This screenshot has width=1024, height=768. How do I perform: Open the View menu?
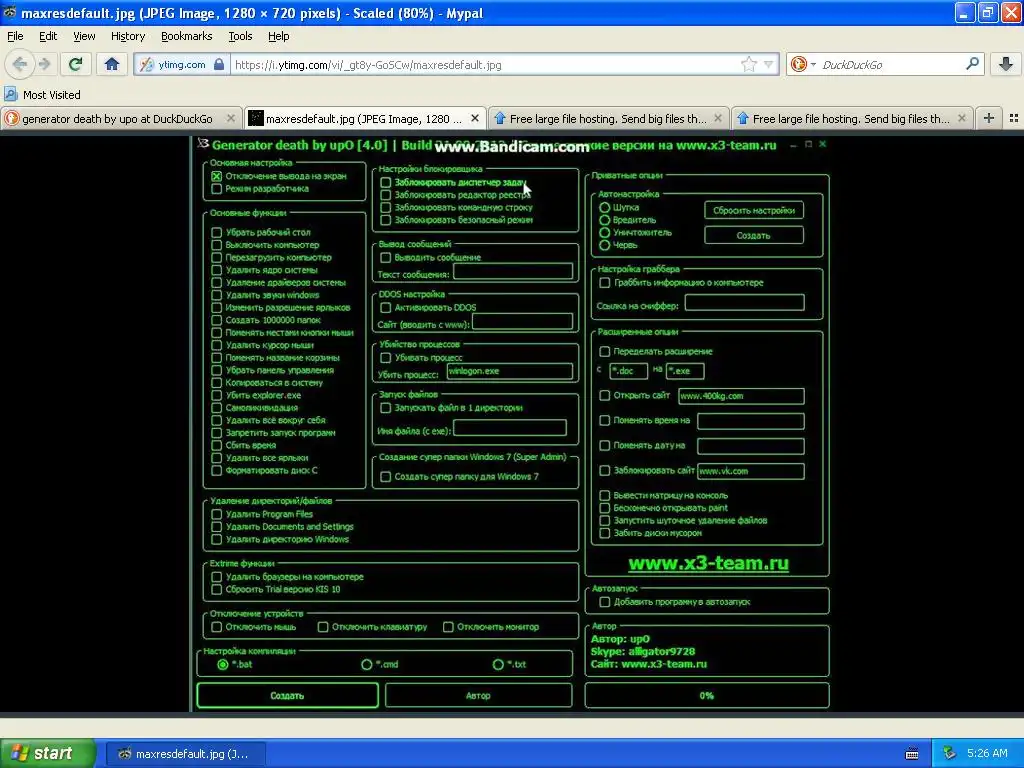(x=84, y=36)
